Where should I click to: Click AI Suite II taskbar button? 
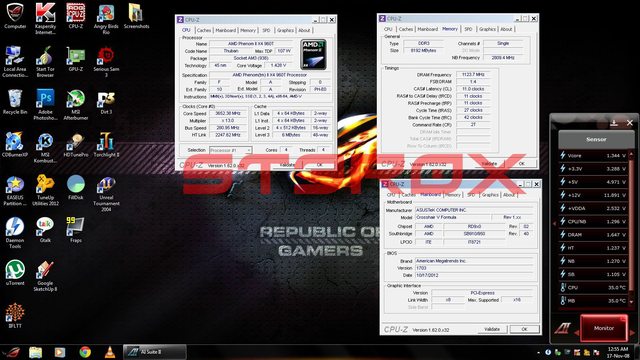point(155,352)
